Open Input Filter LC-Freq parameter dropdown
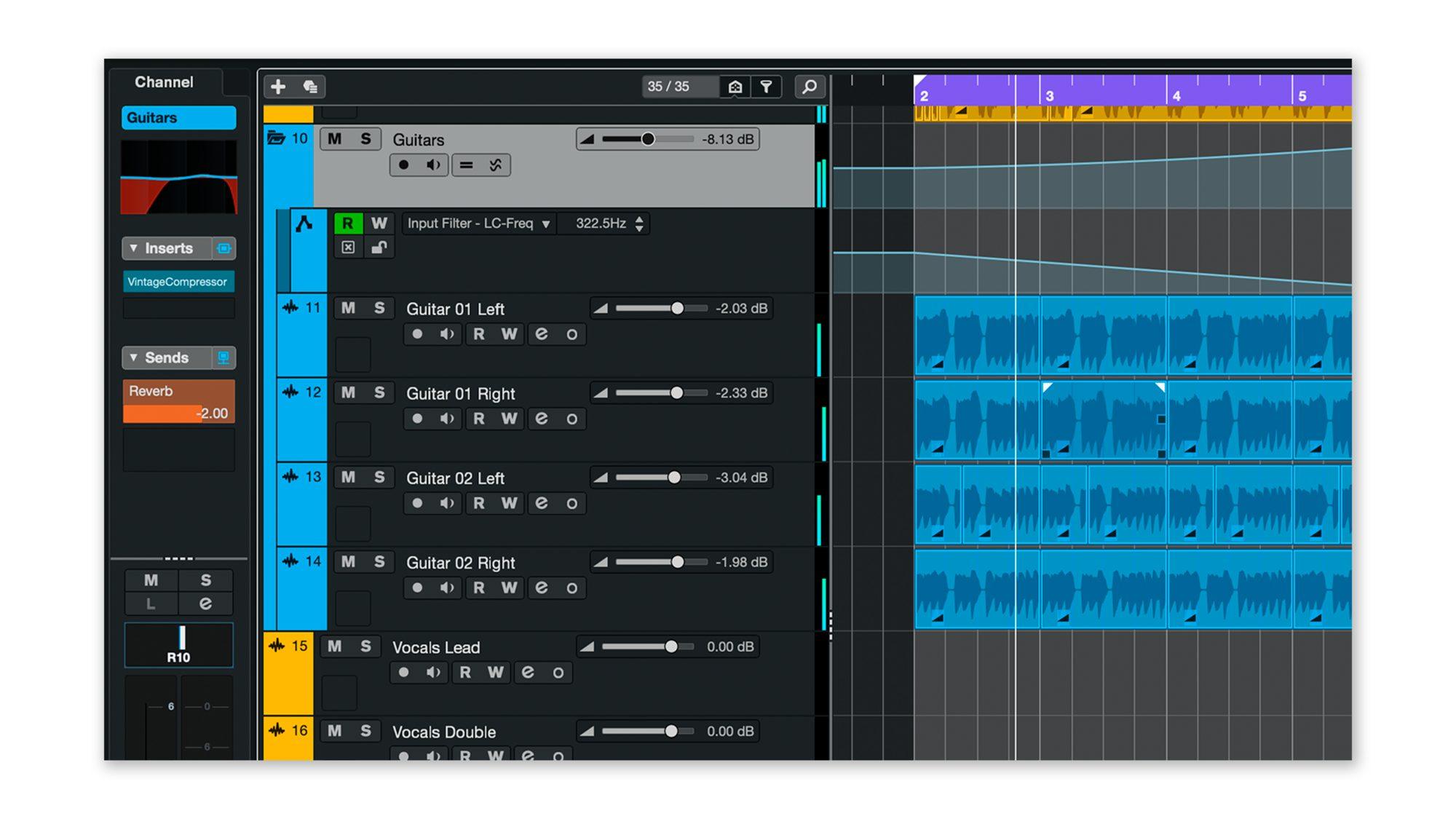Screen dimensions: 1456x819 click(480, 223)
